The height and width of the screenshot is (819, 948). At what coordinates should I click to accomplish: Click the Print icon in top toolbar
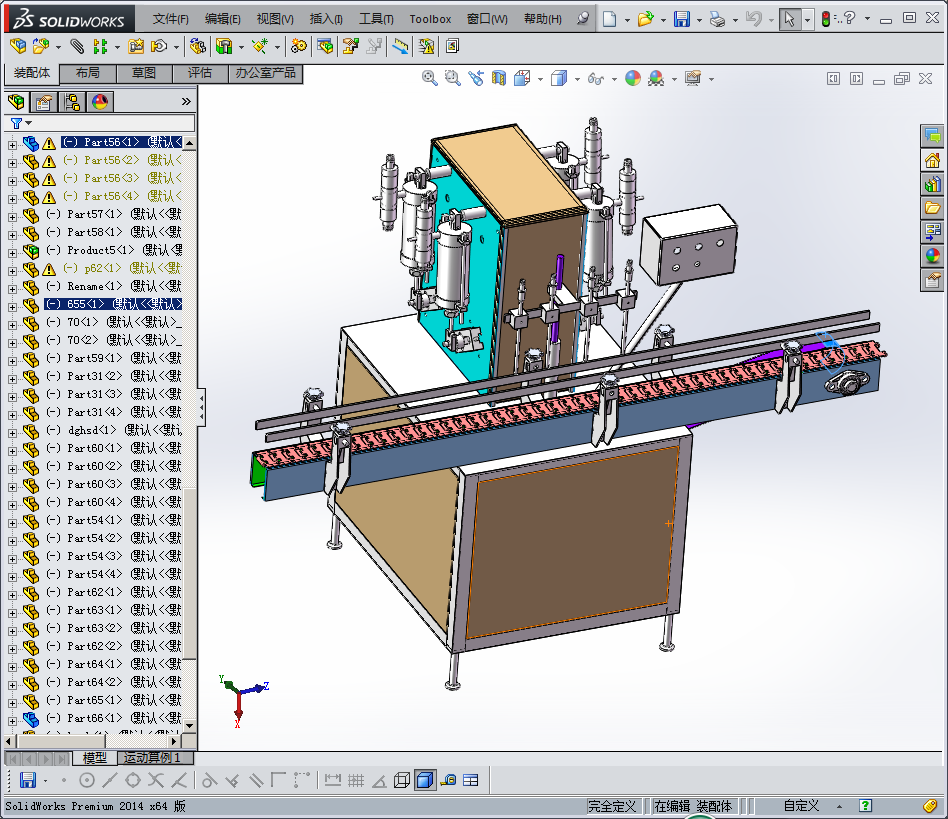(717, 19)
